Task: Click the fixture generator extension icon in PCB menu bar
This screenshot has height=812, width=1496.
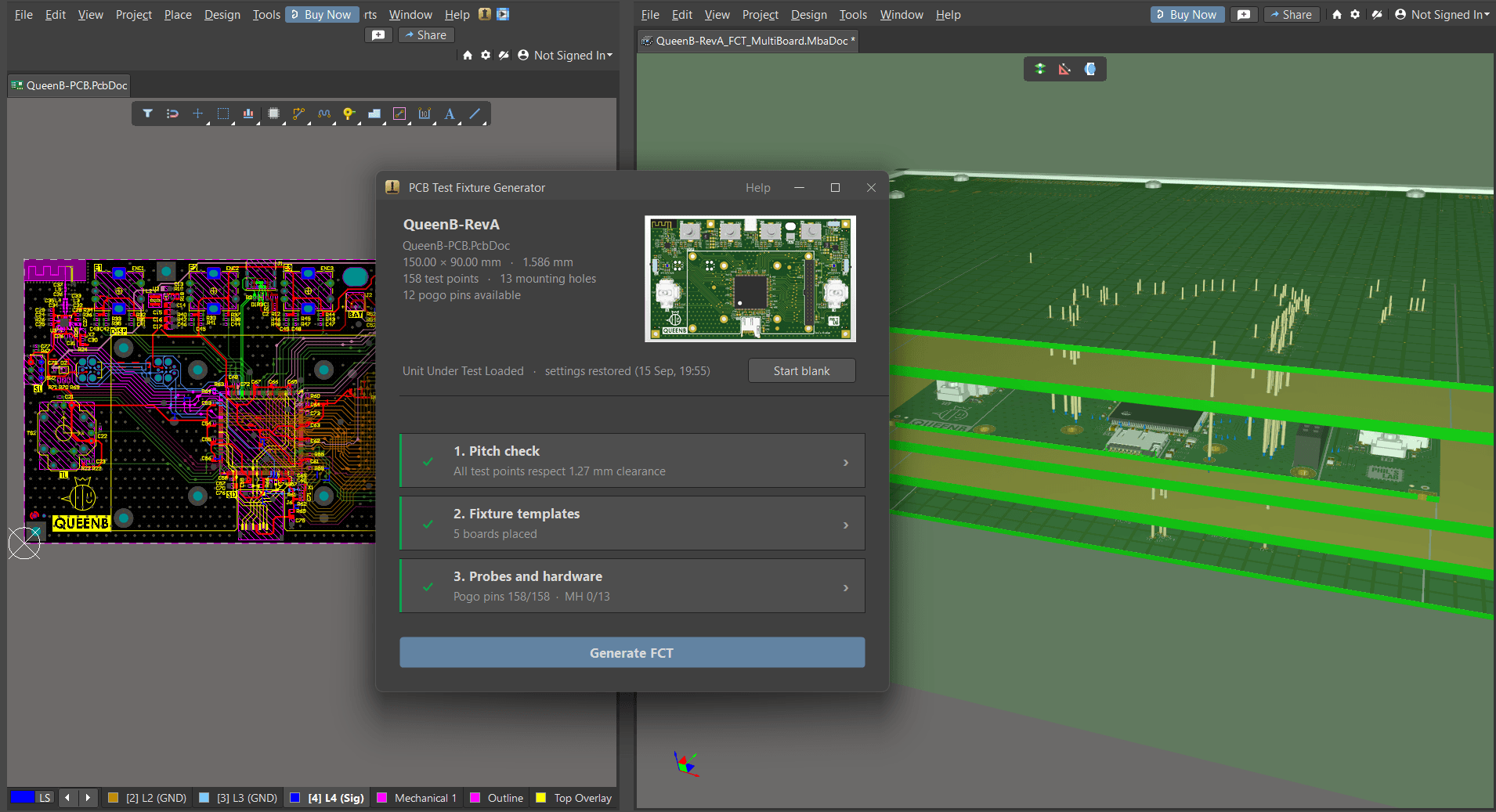Action: pos(485,14)
